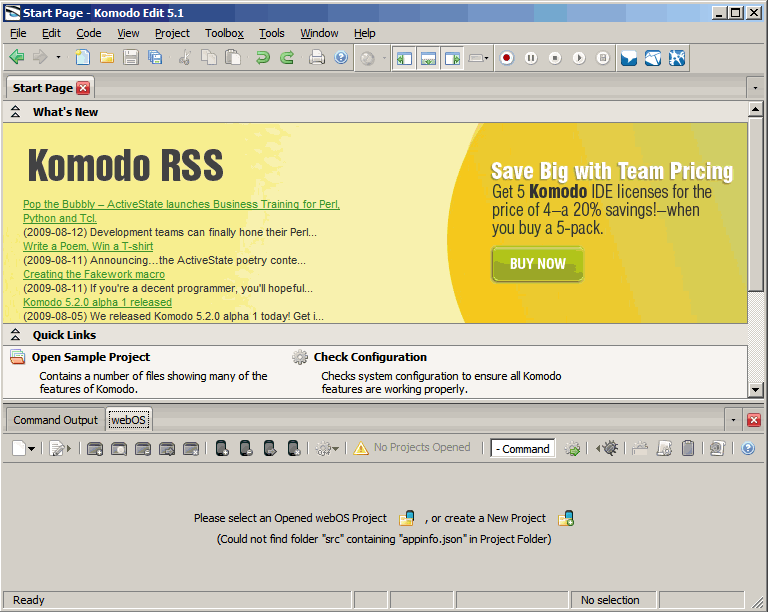Go back using the green left arrow

coord(17,58)
